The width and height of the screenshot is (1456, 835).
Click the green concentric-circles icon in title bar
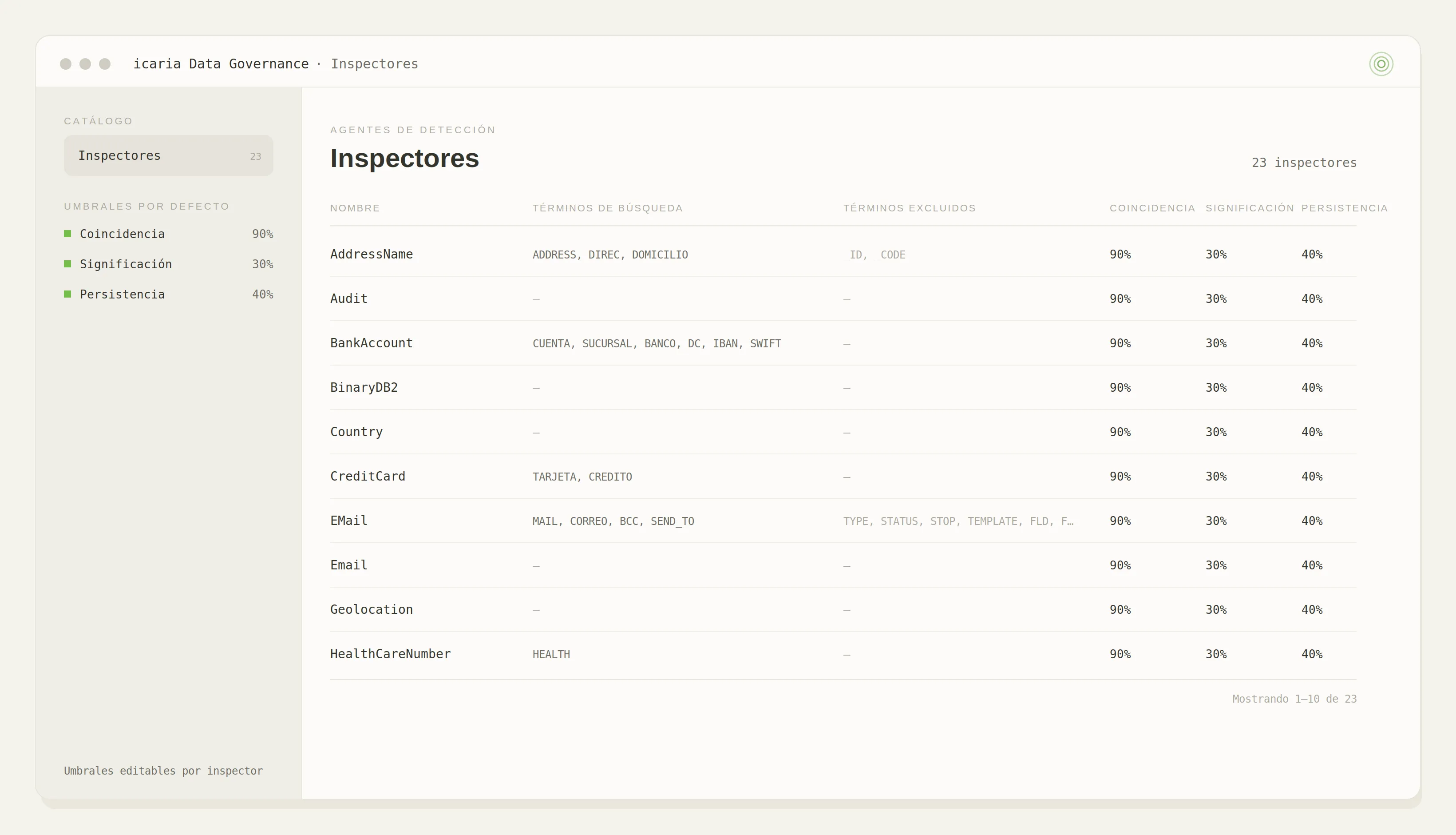pyautogui.click(x=1381, y=64)
